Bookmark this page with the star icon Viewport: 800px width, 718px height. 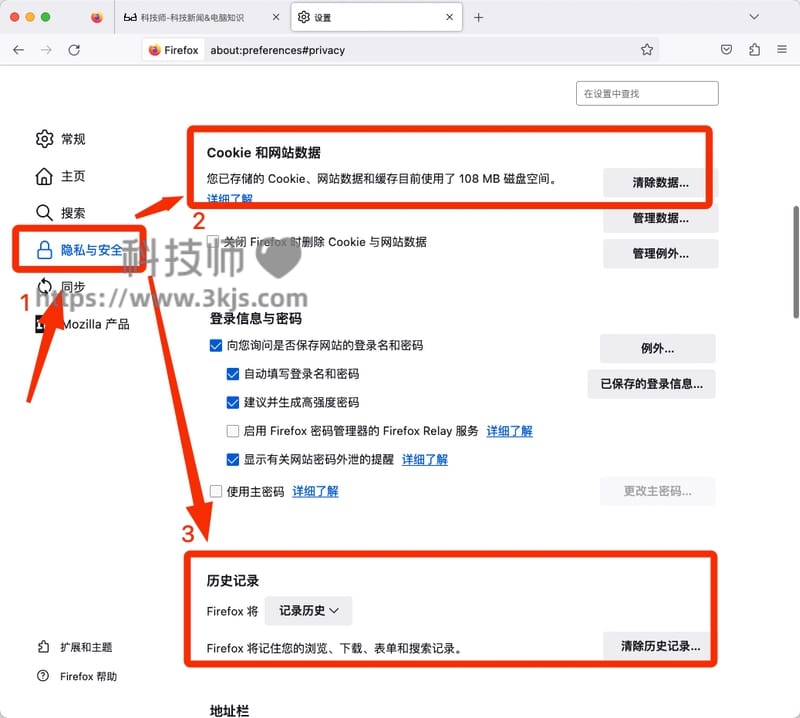point(647,50)
